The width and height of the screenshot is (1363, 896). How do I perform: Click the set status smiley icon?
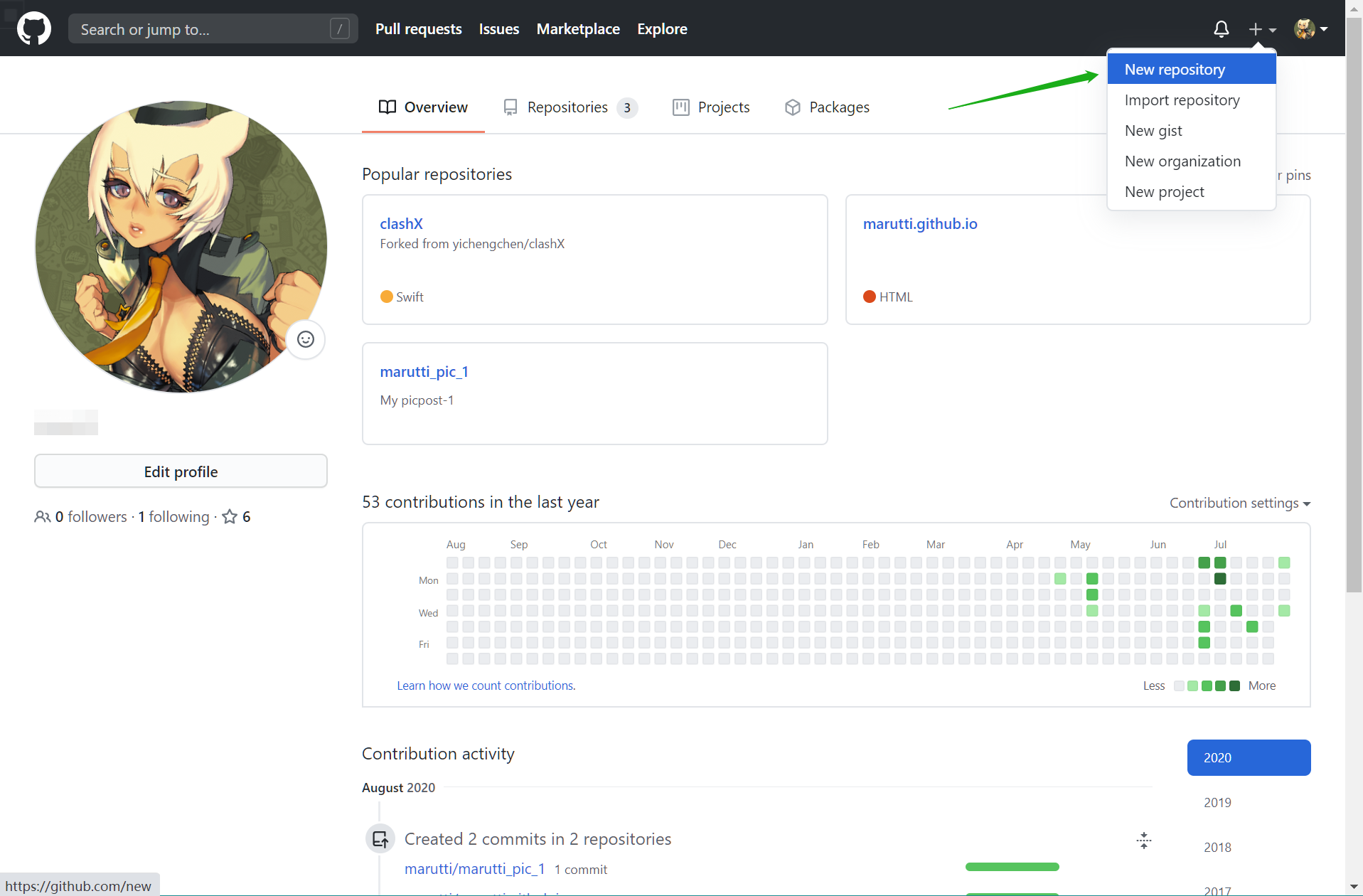pyautogui.click(x=306, y=339)
